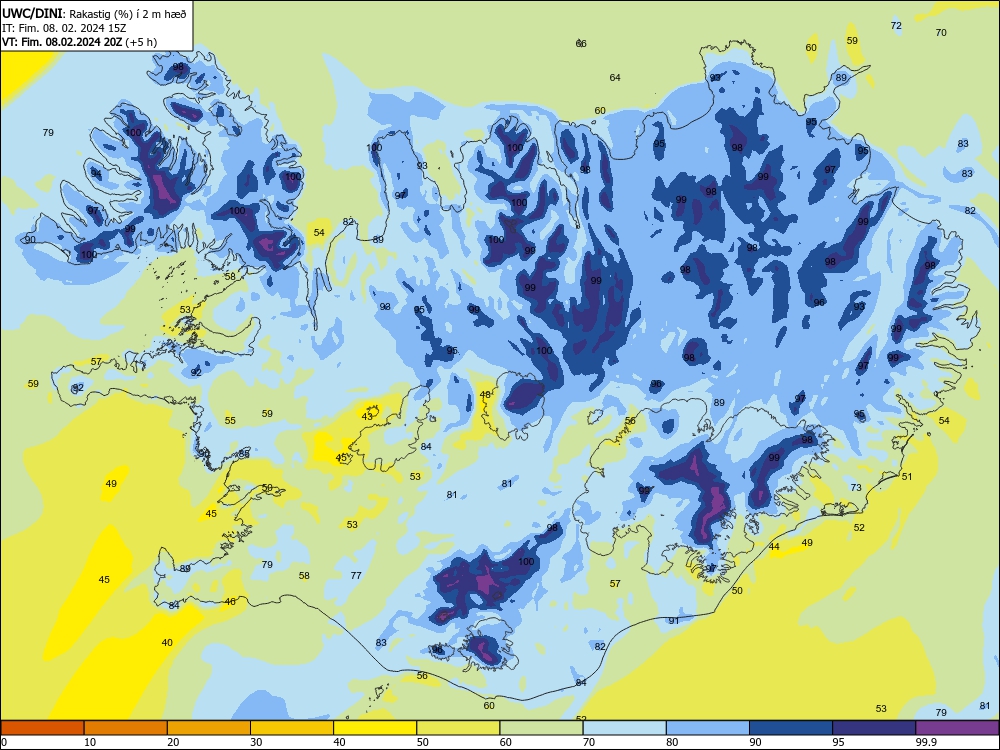Click the map value '55' in the western bay

coord(230,420)
